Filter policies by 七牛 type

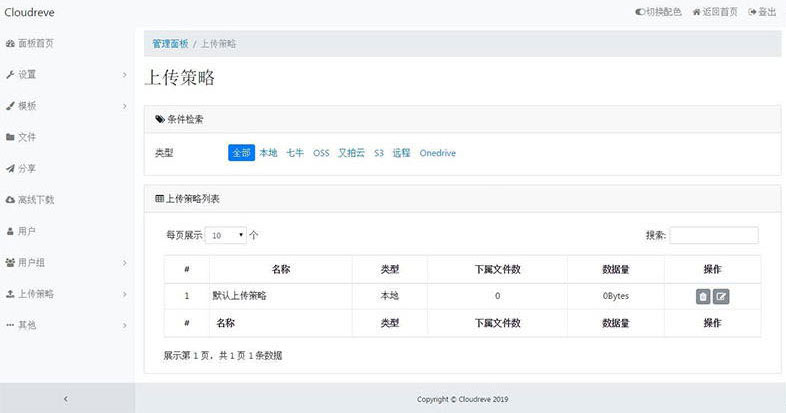coord(295,153)
